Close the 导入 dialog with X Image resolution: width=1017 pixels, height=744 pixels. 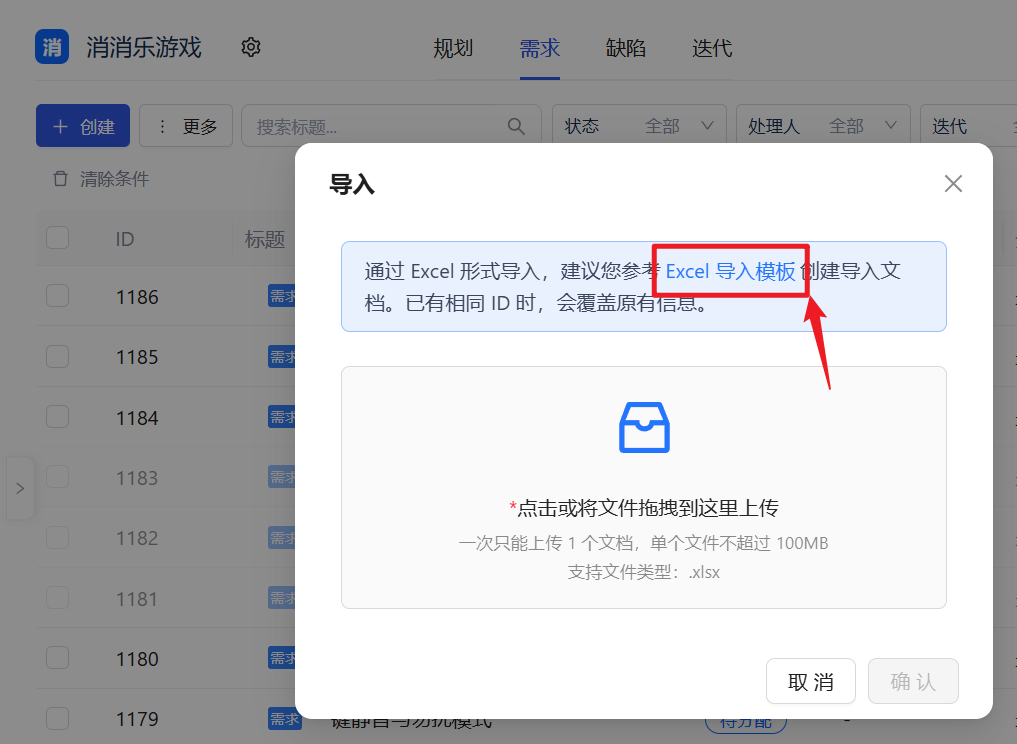953,184
